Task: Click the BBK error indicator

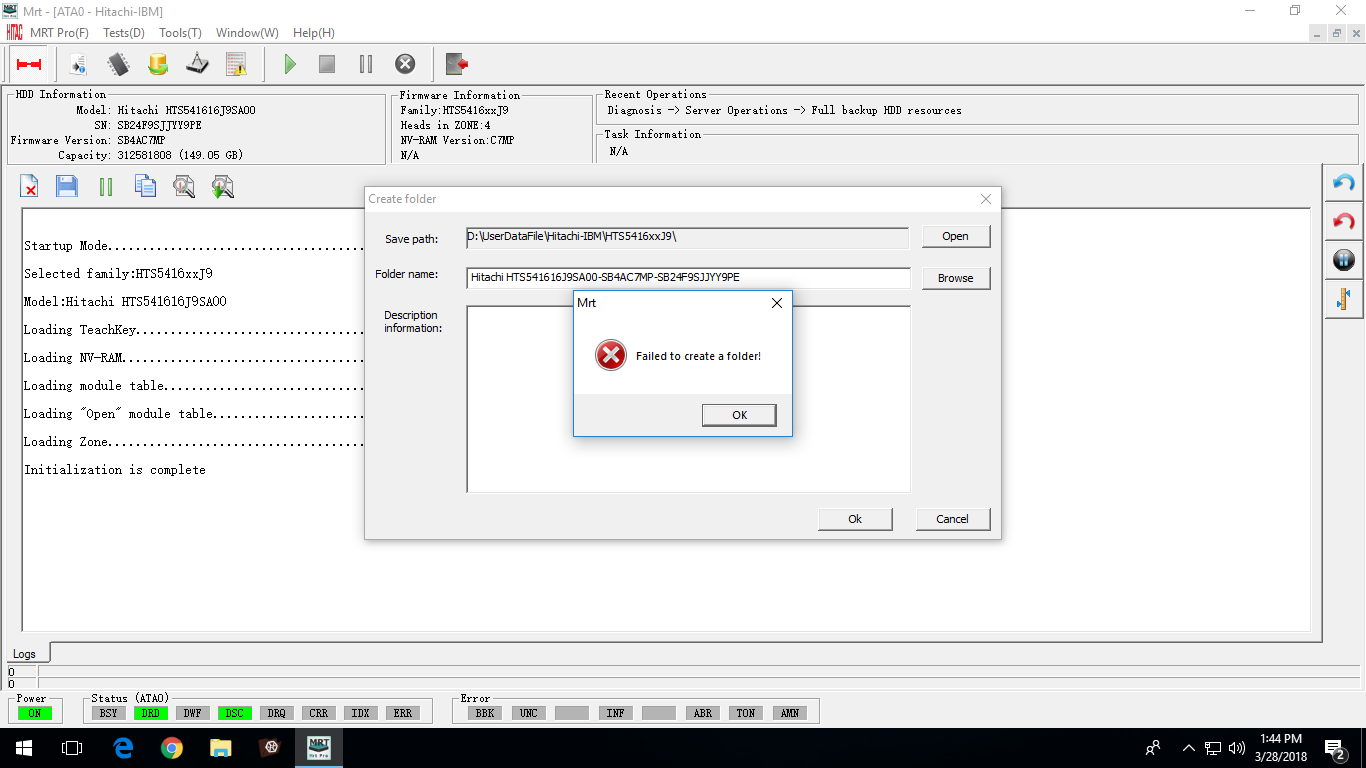Action: click(485, 713)
